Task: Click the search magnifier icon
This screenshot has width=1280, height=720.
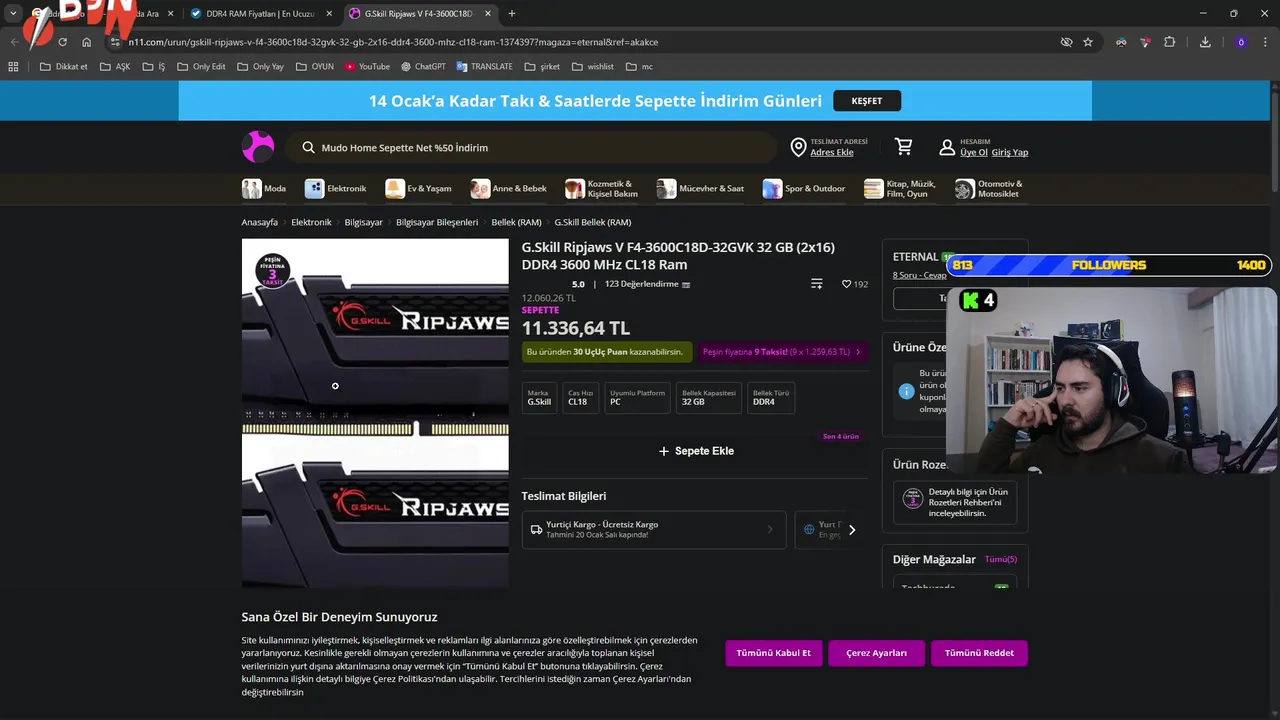Action: 308,147
